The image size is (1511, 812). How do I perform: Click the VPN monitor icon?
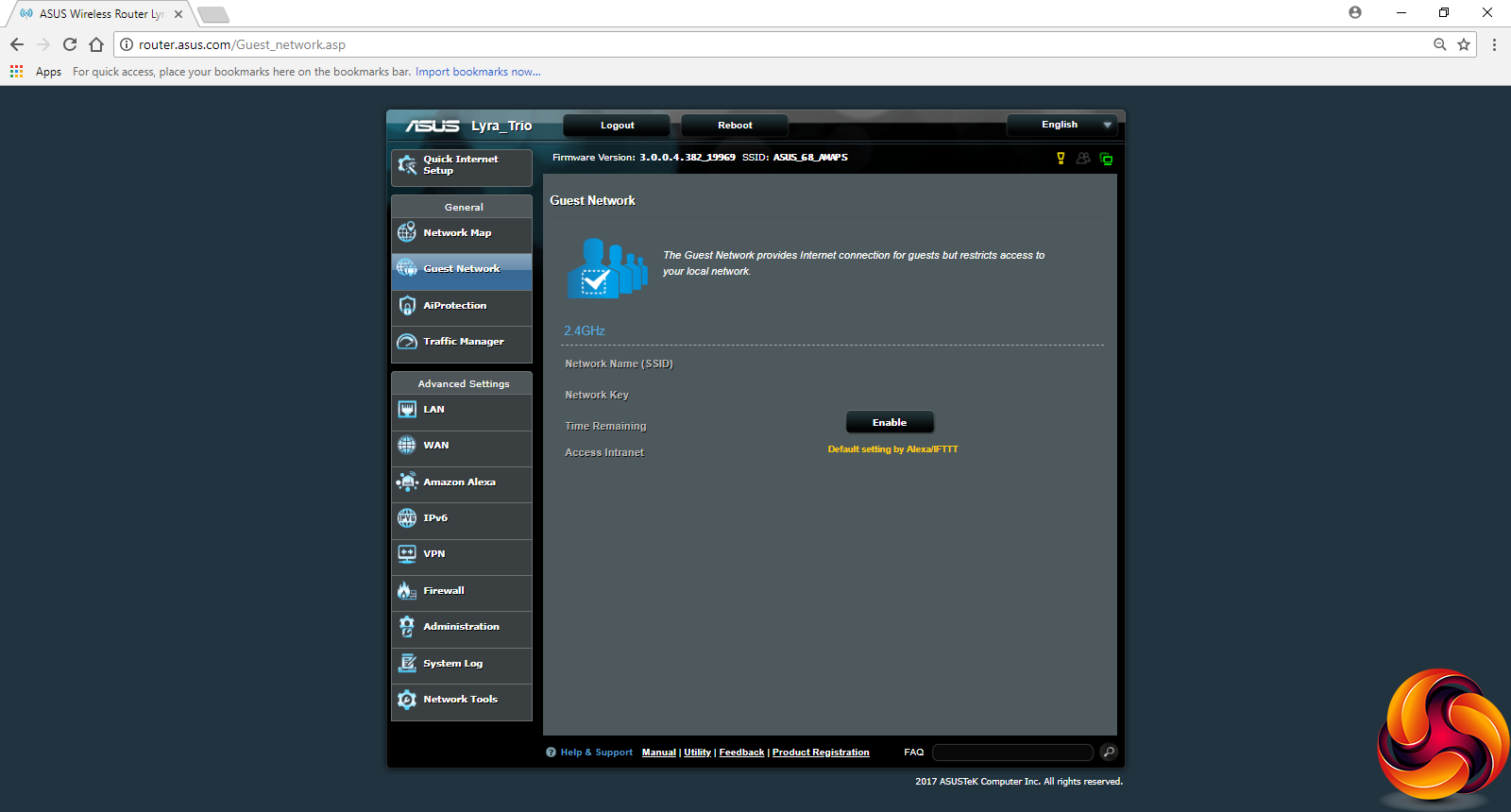click(407, 554)
